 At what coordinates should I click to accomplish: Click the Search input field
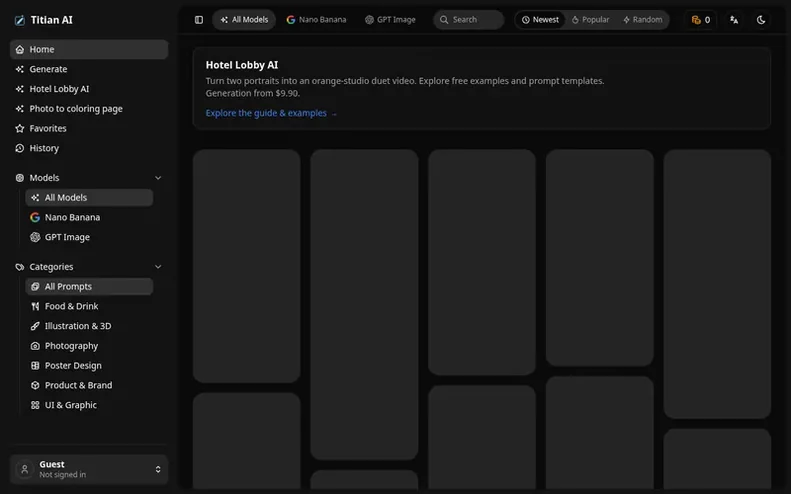(468, 20)
